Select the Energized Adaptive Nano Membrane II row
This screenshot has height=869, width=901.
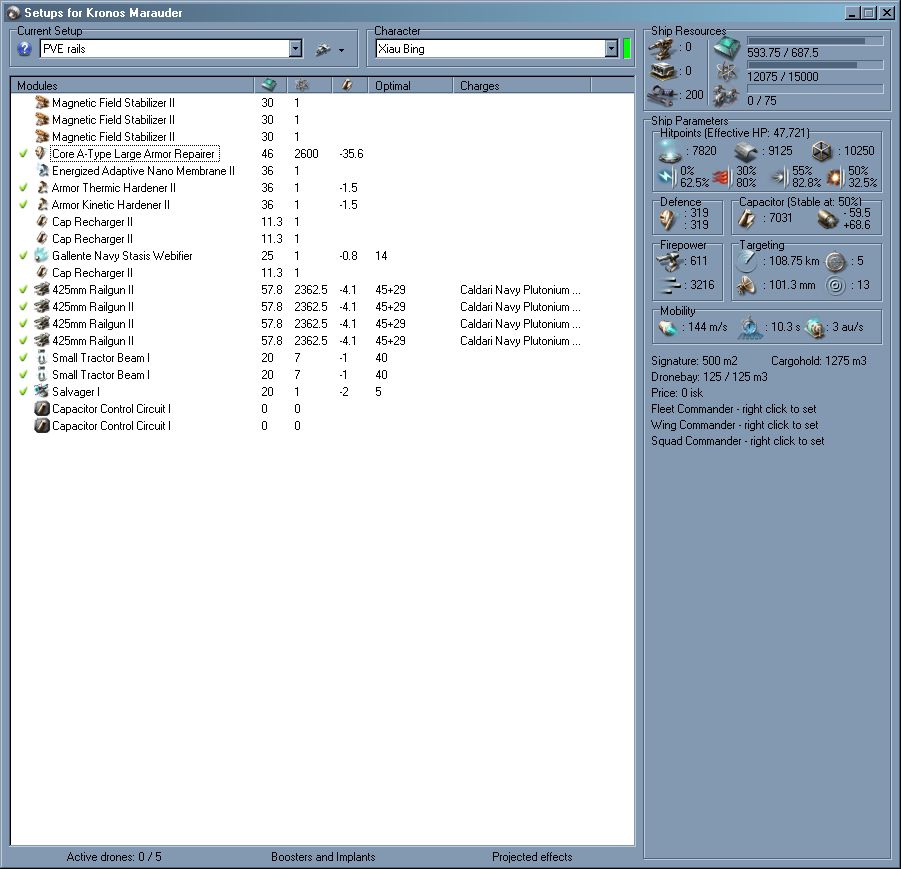click(x=322, y=171)
